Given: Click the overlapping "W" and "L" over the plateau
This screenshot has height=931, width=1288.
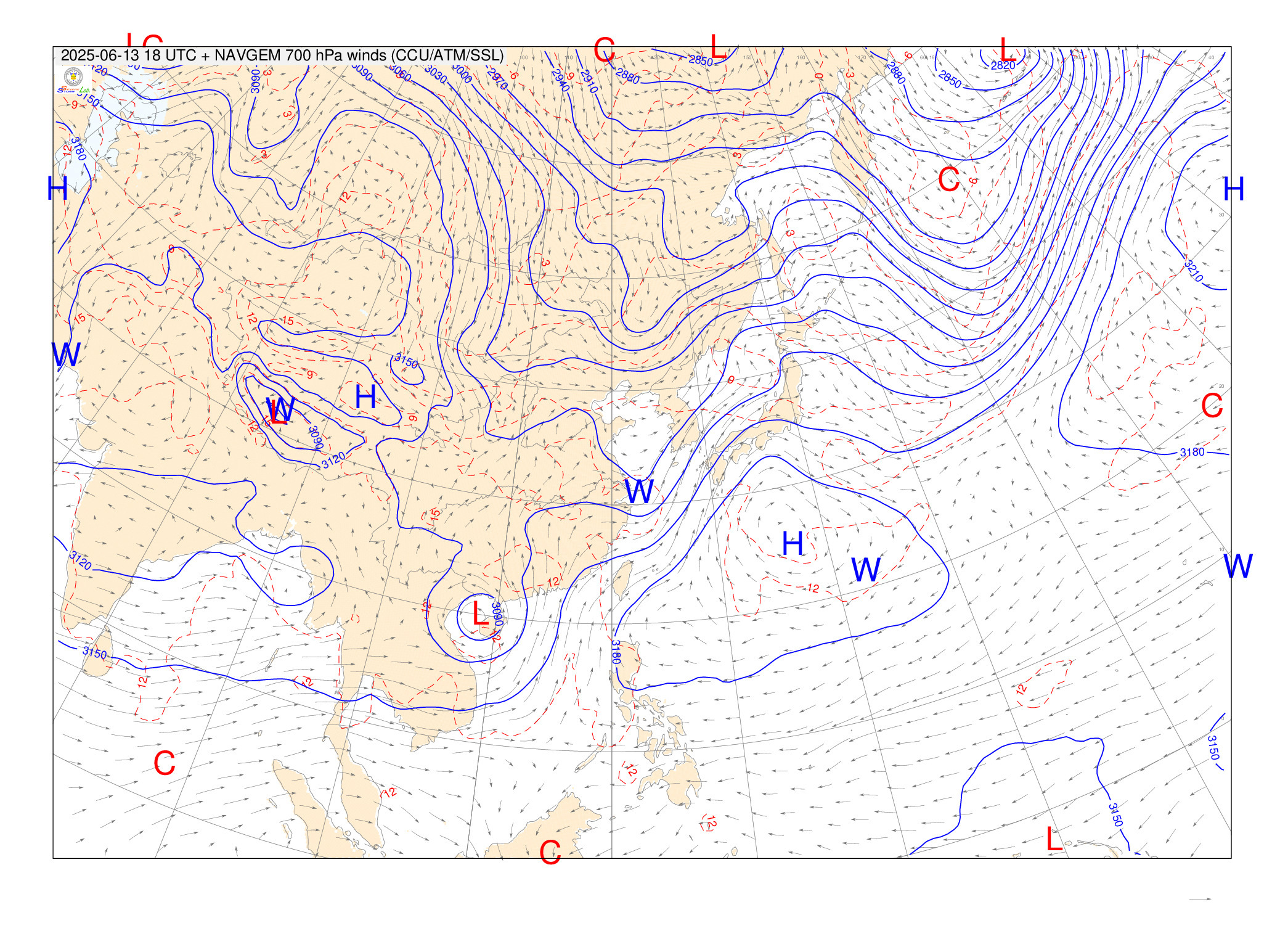Looking at the screenshot, I should coord(280,410).
